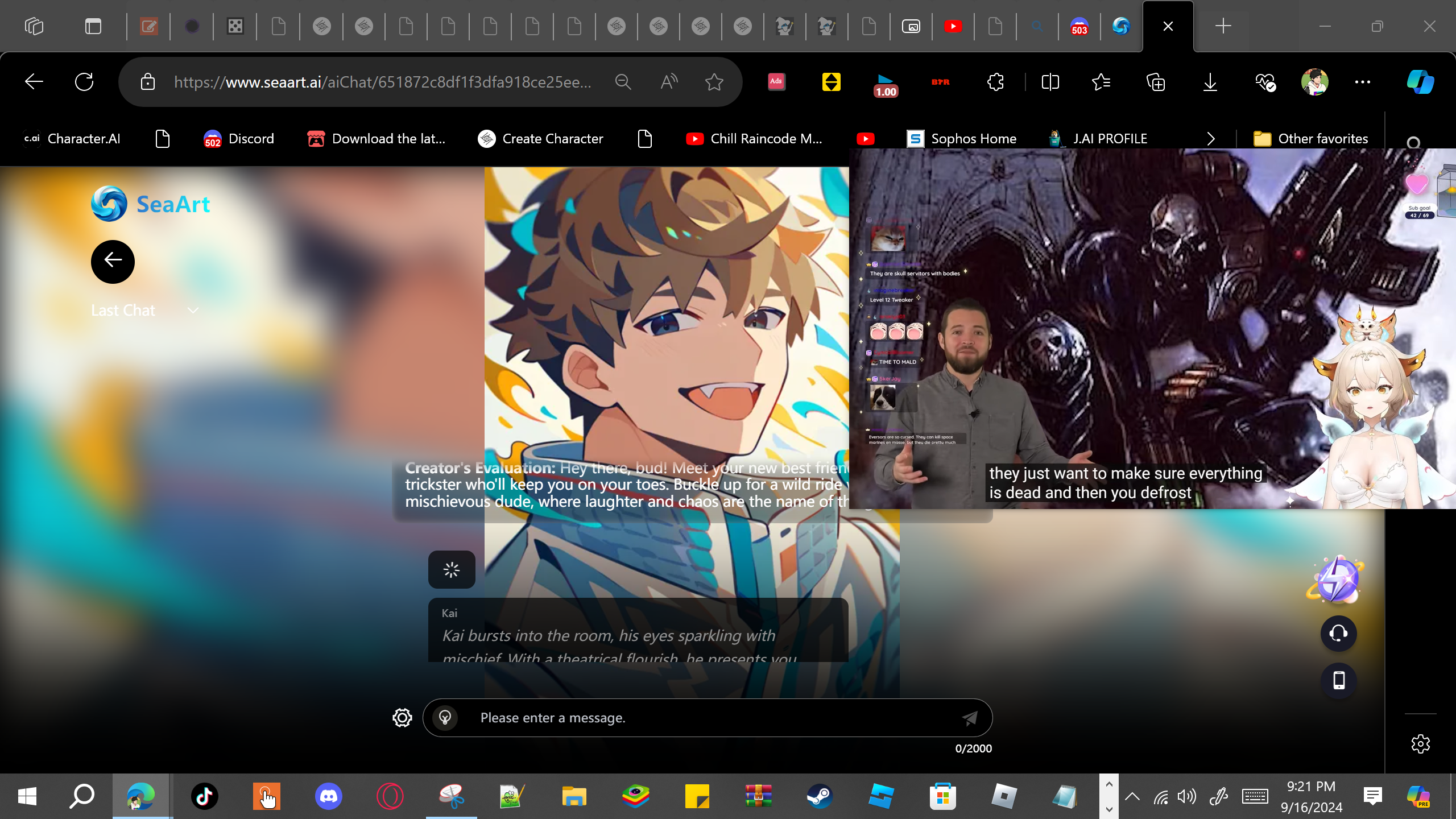Open the Settings and more menu
Screen dimensions: 1456x819
(x=1363, y=82)
